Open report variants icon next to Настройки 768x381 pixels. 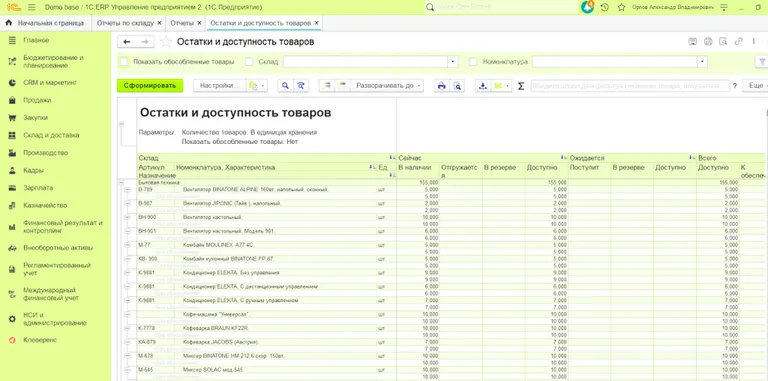click(257, 86)
